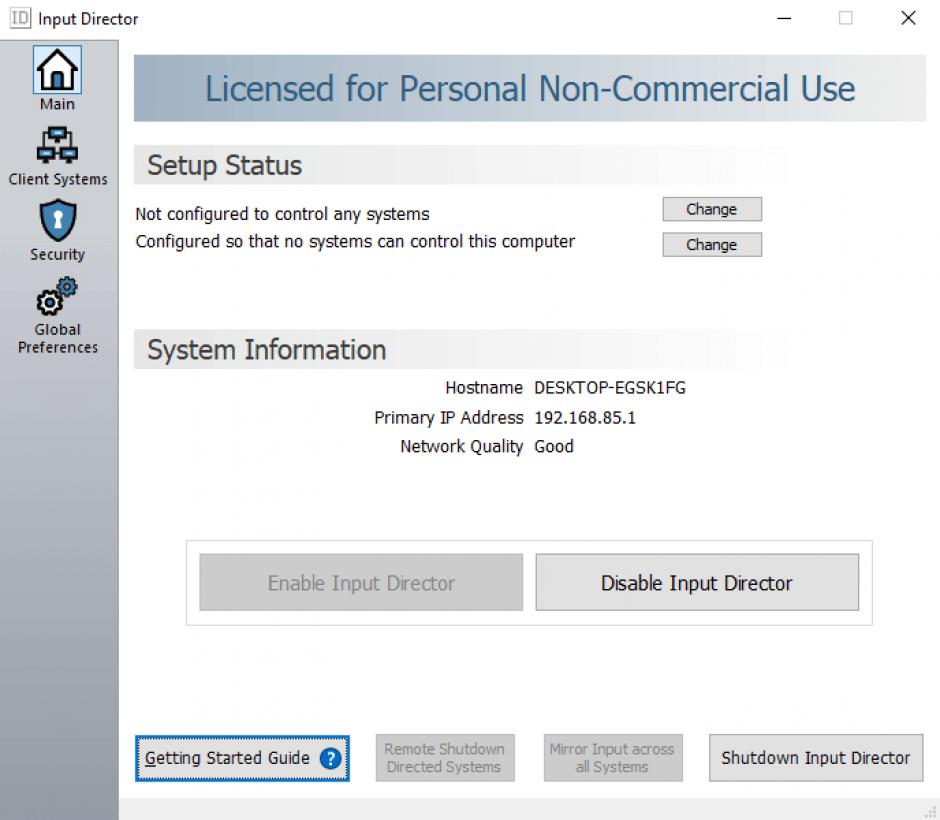This screenshot has width=940, height=820.
Task: Grab the window resize grip corner
Action: click(x=930, y=812)
